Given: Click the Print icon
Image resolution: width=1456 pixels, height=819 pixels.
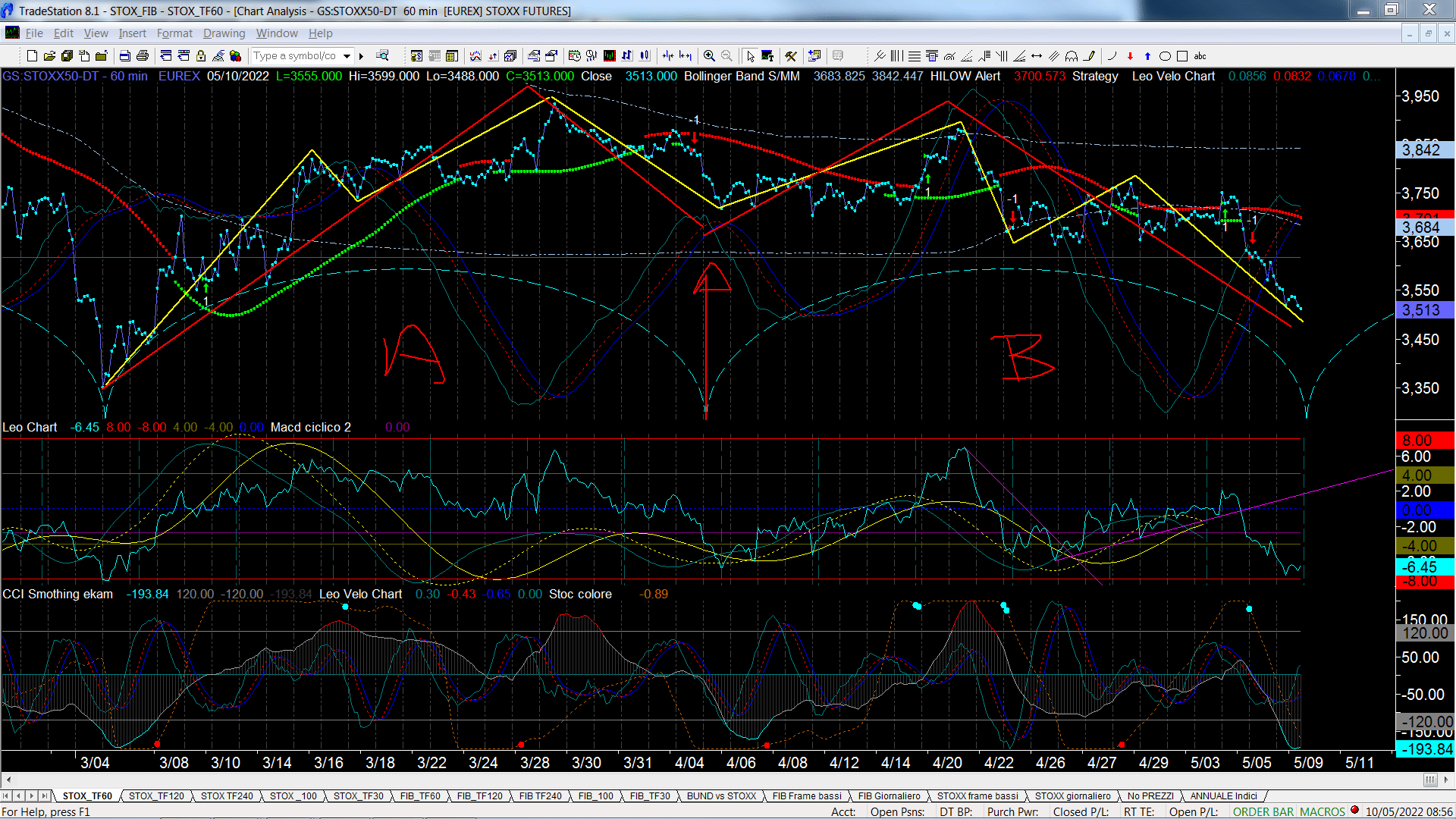Looking at the screenshot, I should (142, 55).
